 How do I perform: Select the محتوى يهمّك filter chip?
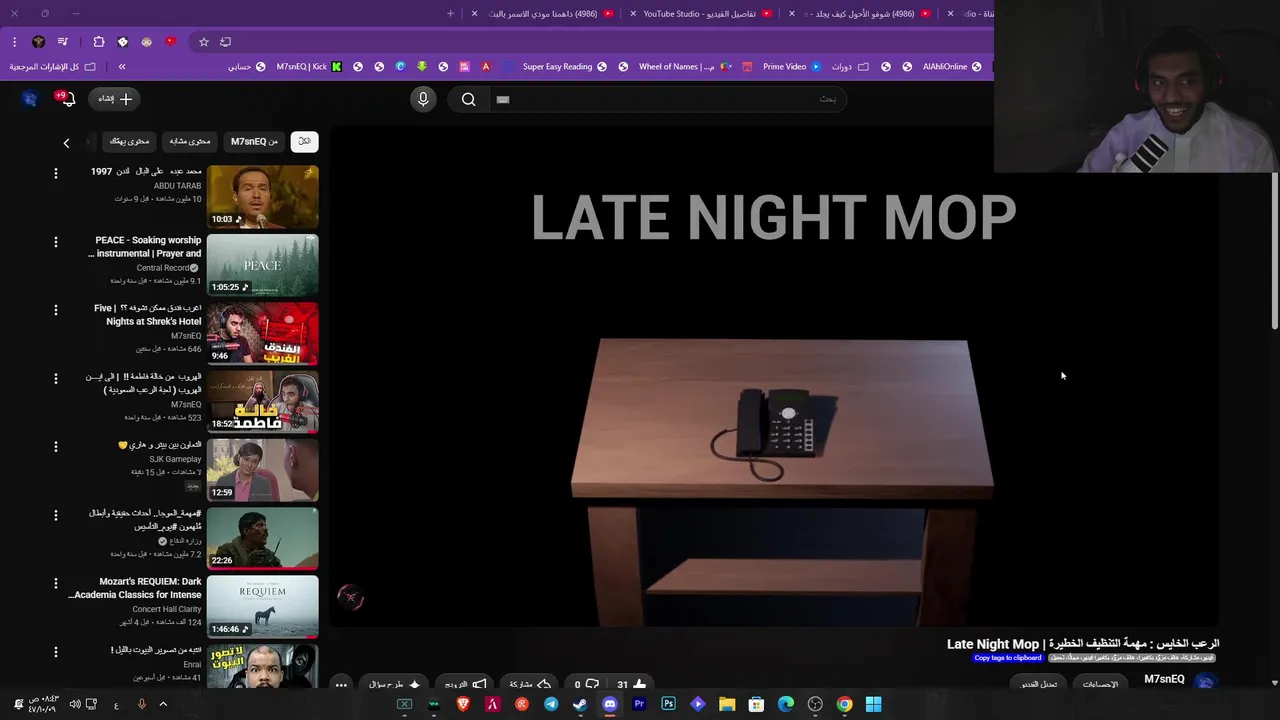tap(129, 141)
